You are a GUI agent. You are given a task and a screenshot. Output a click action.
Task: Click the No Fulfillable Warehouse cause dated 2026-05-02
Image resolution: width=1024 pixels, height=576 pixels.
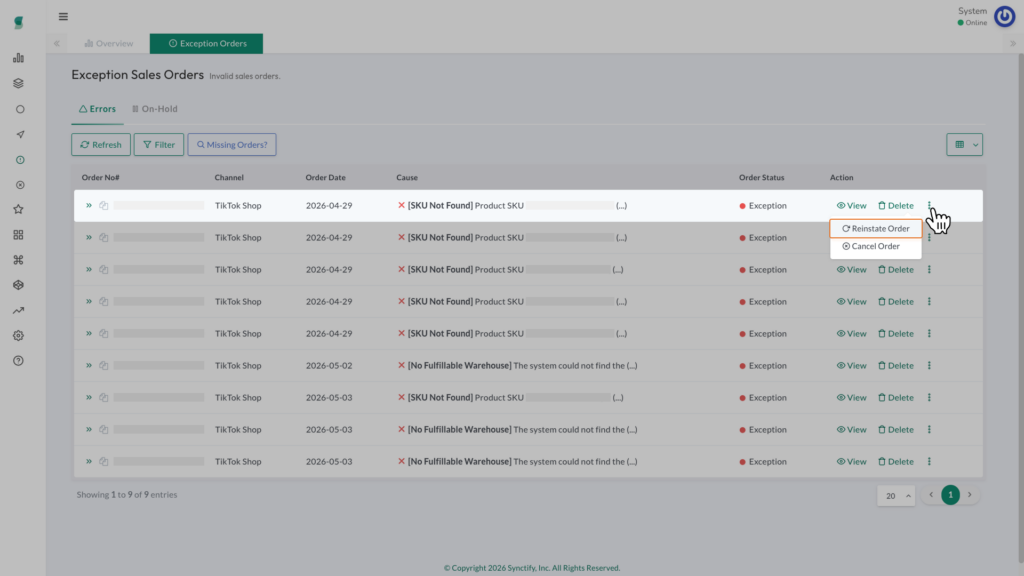click(x=517, y=366)
